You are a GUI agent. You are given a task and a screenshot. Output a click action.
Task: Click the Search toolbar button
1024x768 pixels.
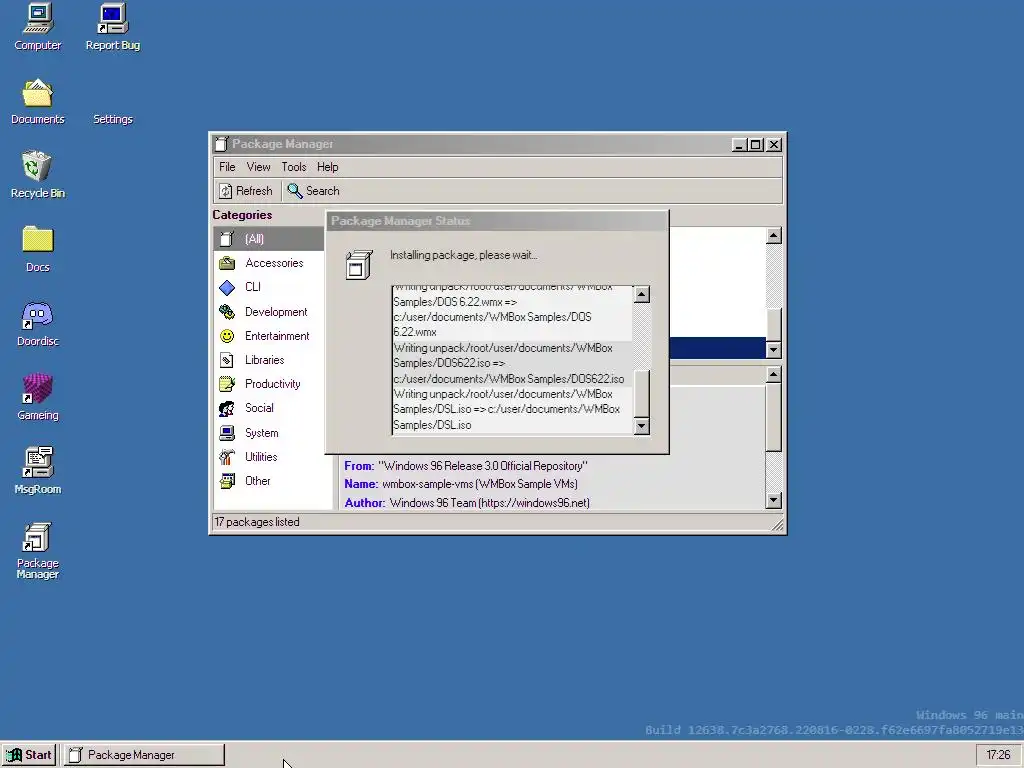click(x=313, y=191)
